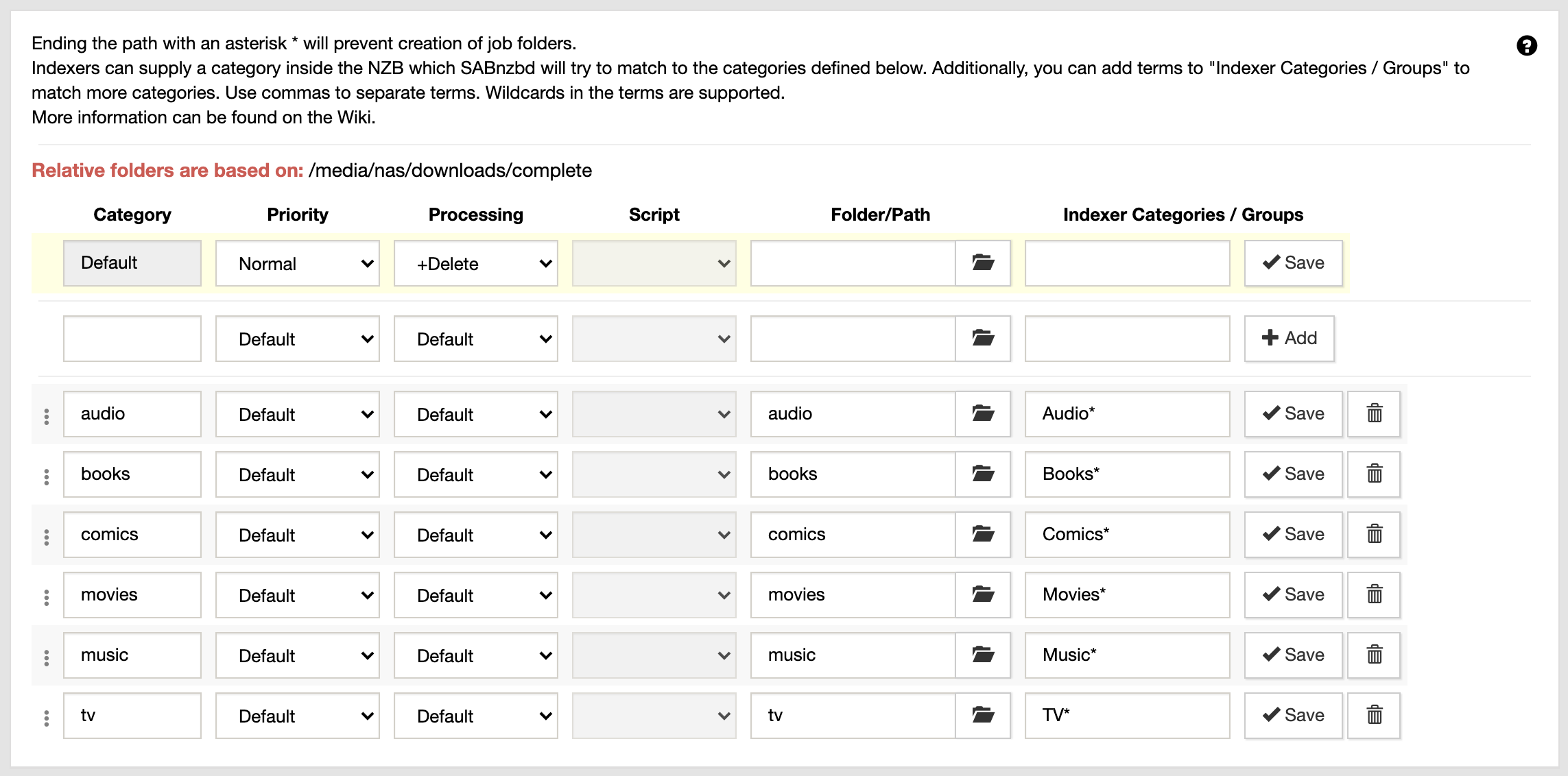Screen dimensions: 1568x776
Task: Open Priority dropdown in the audio row
Action: click(297, 414)
